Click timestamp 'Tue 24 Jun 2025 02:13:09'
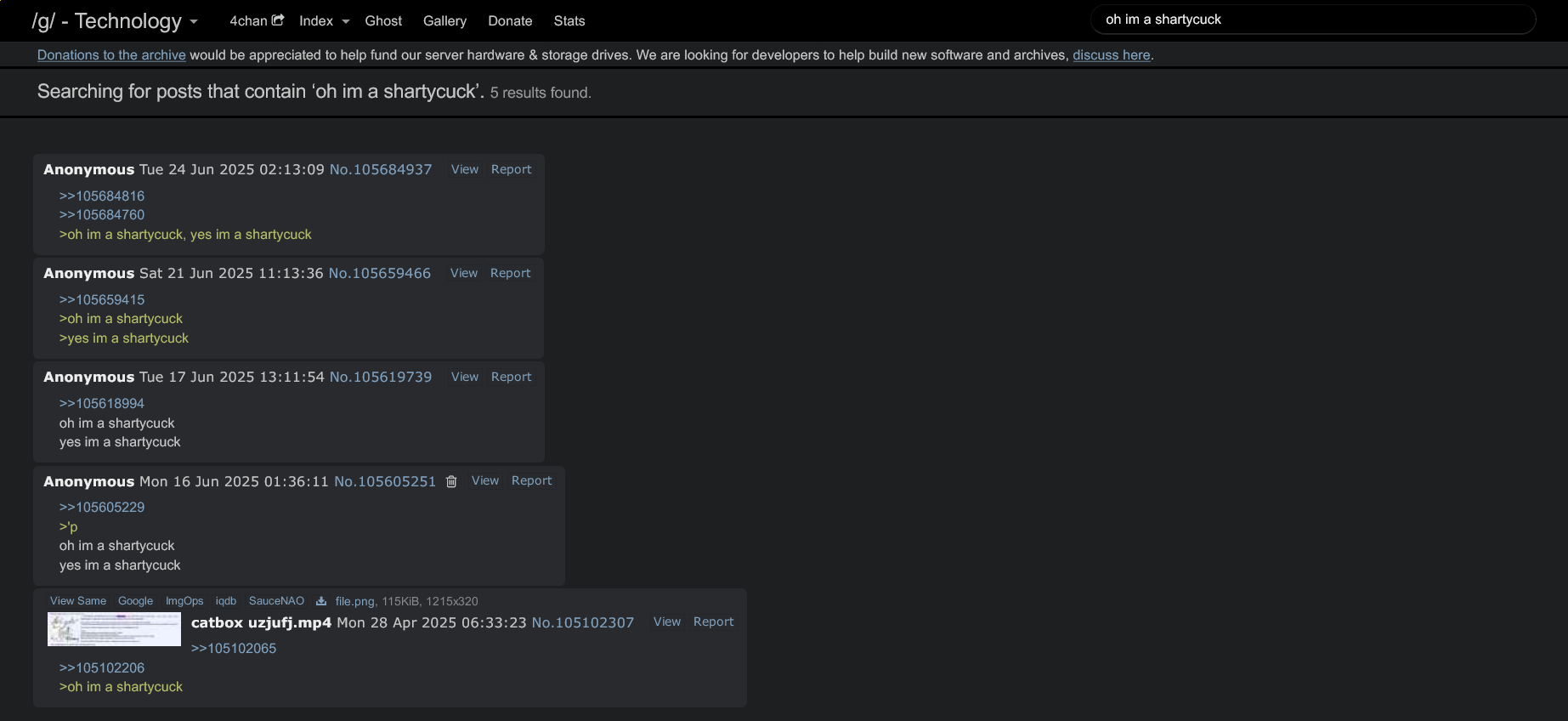This screenshot has height=721, width=1568. [x=232, y=169]
